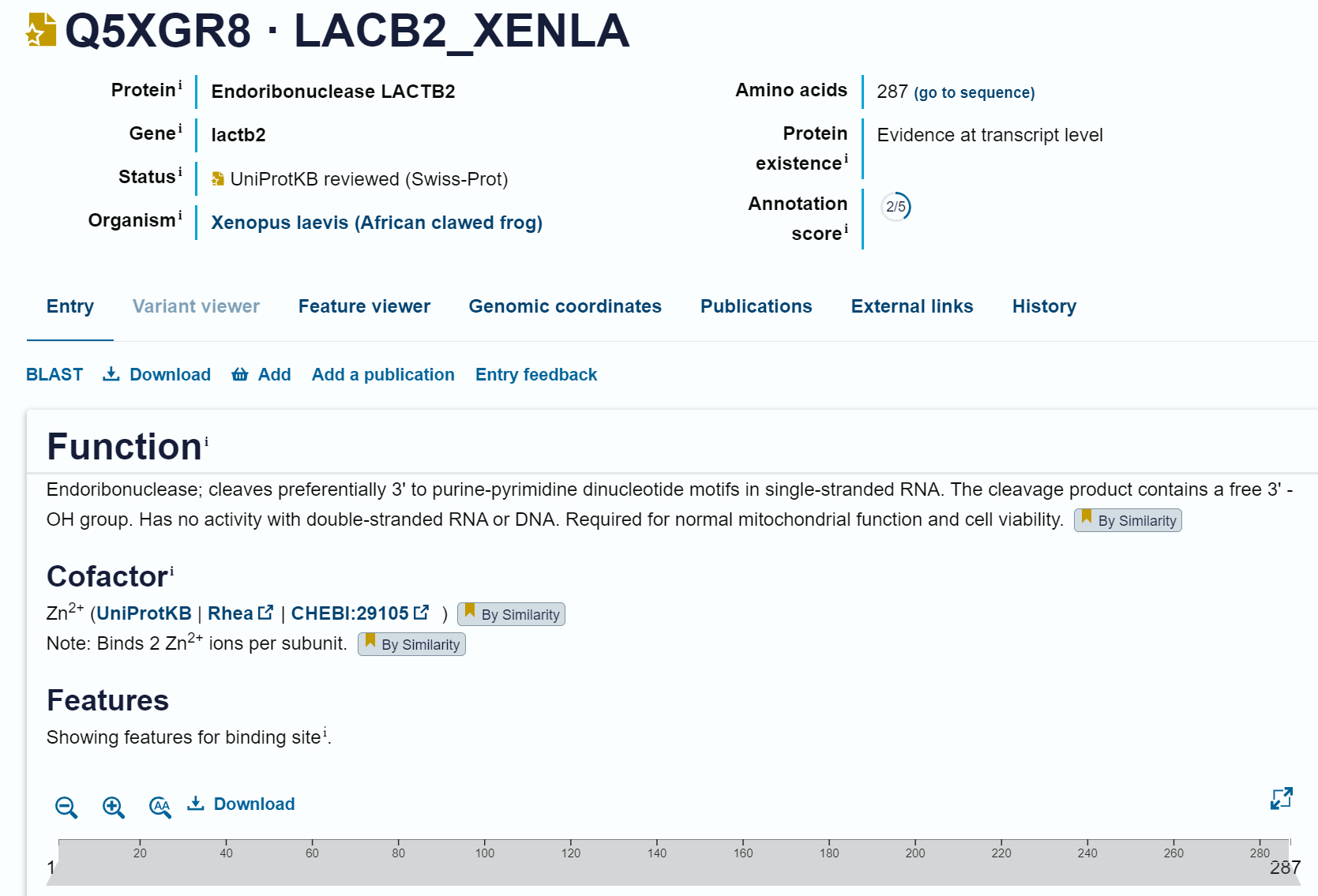
Task: Click the Gene info superscript icon
Action: 180,128
